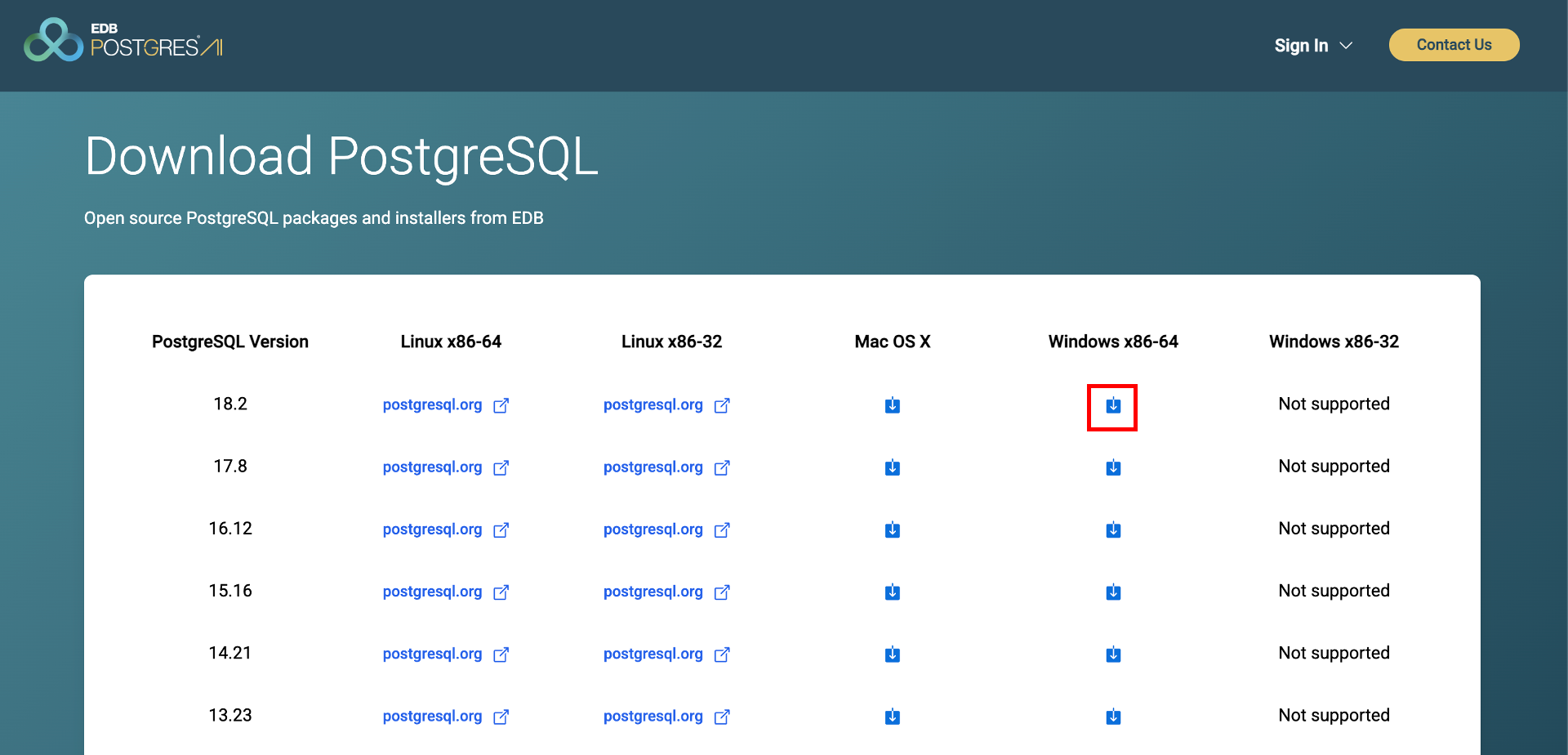Download PostgreSQL 15.16 for Windows x86-64
This screenshot has height=755, width=1568.
pyautogui.click(x=1113, y=592)
